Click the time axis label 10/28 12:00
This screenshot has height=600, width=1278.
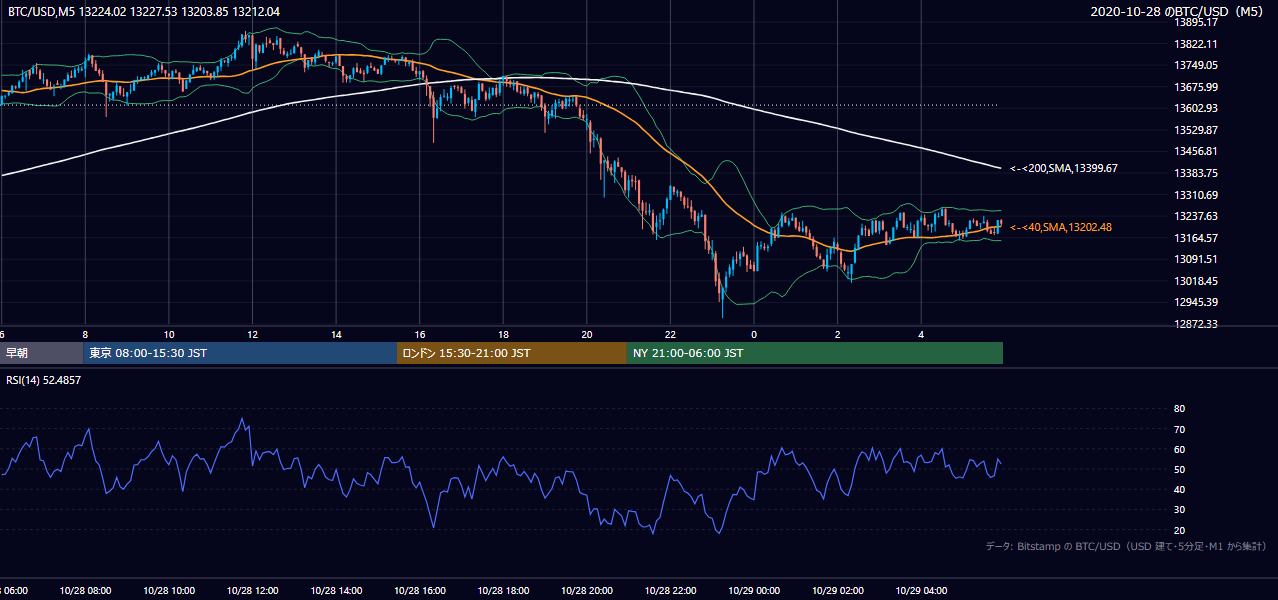pos(253,590)
